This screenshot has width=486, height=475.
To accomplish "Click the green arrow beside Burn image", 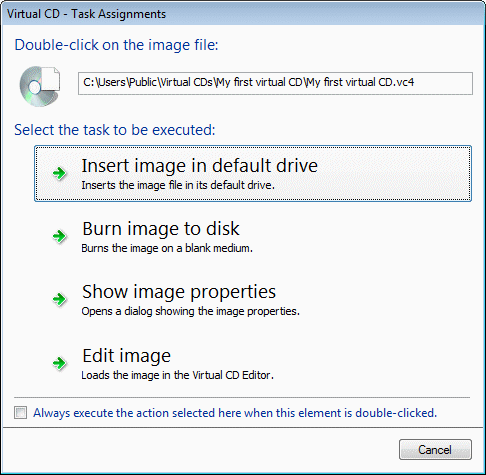I will point(60,236).
